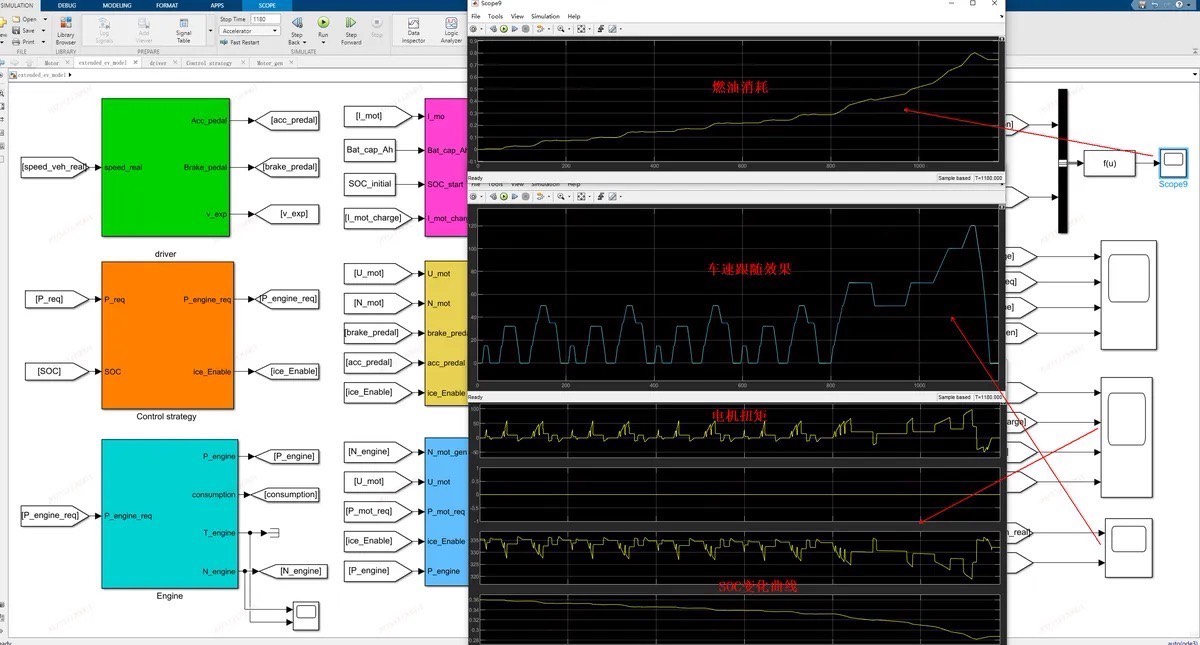
Task: Click Run in the Scope9 toolbar
Action: point(504,29)
